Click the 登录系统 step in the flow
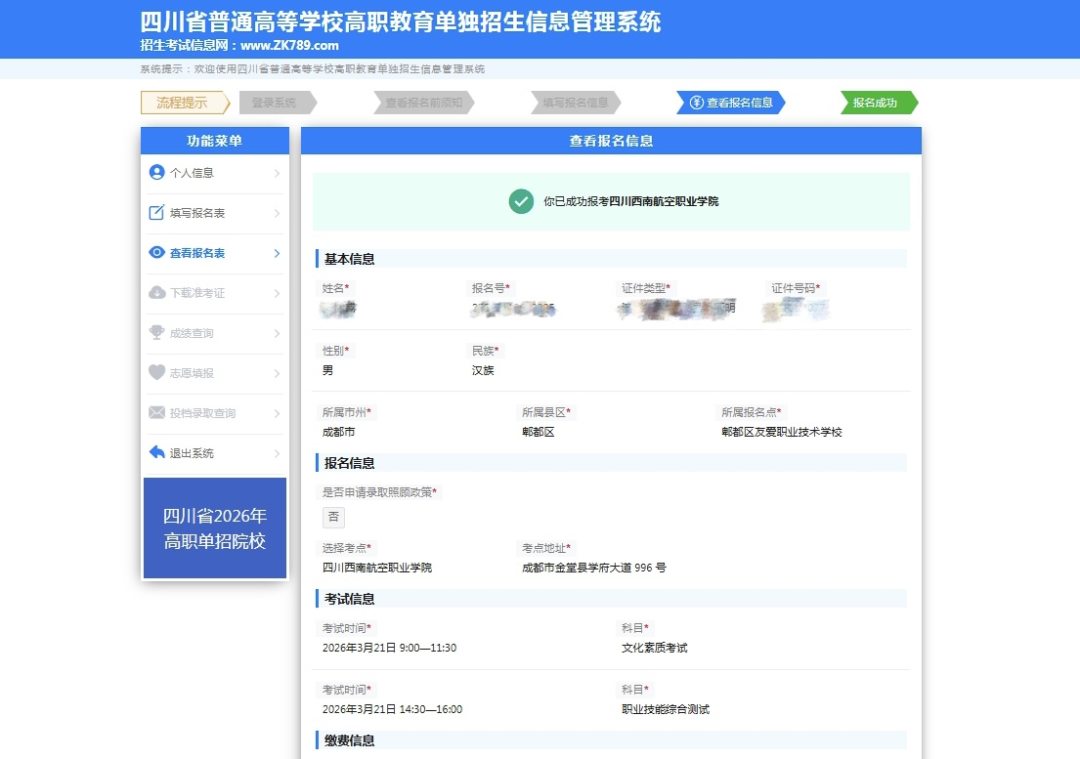The image size is (1080, 759). pyautogui.click(x=275, y=103)
